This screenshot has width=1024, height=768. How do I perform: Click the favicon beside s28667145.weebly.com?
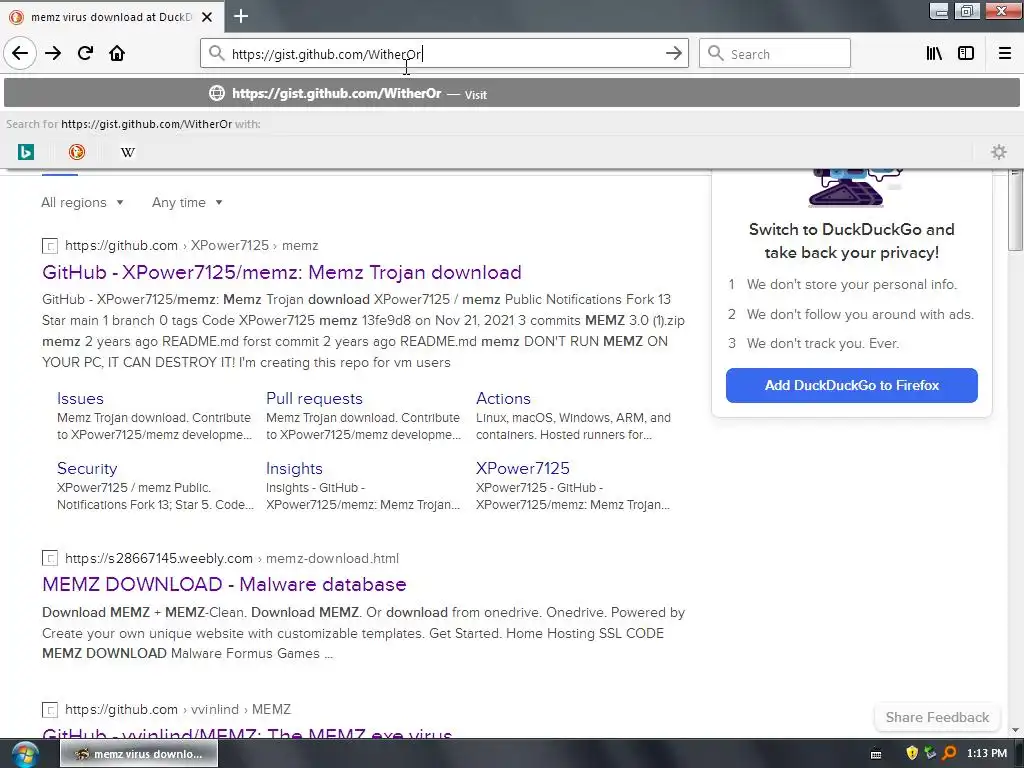tap(50, 558)
